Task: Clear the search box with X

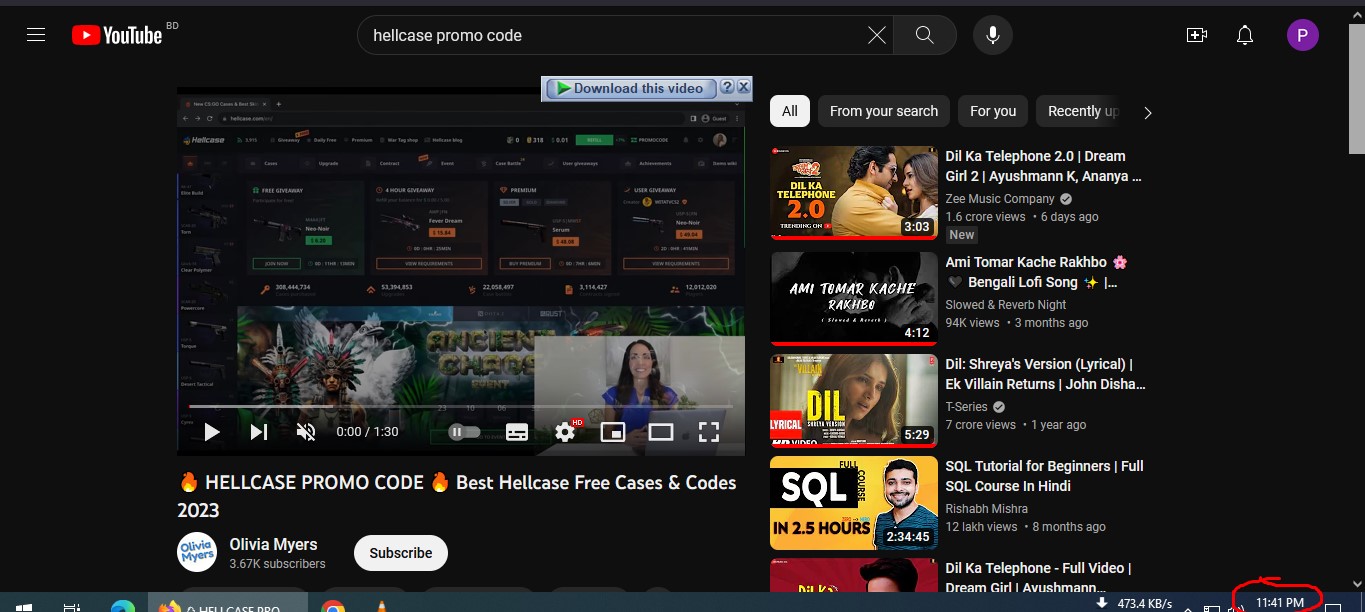Action: coord(877,35)
